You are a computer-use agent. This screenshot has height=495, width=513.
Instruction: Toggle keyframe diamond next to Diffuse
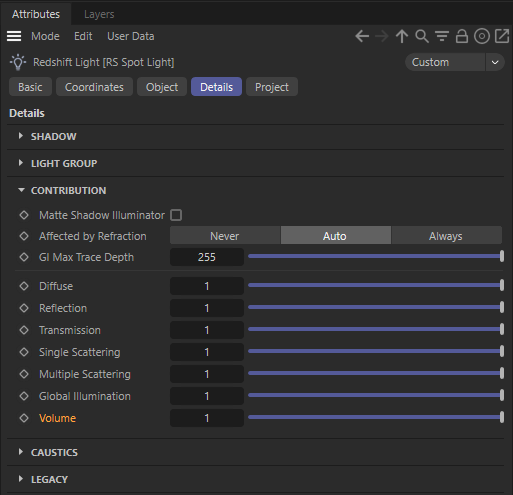(24, 286)
